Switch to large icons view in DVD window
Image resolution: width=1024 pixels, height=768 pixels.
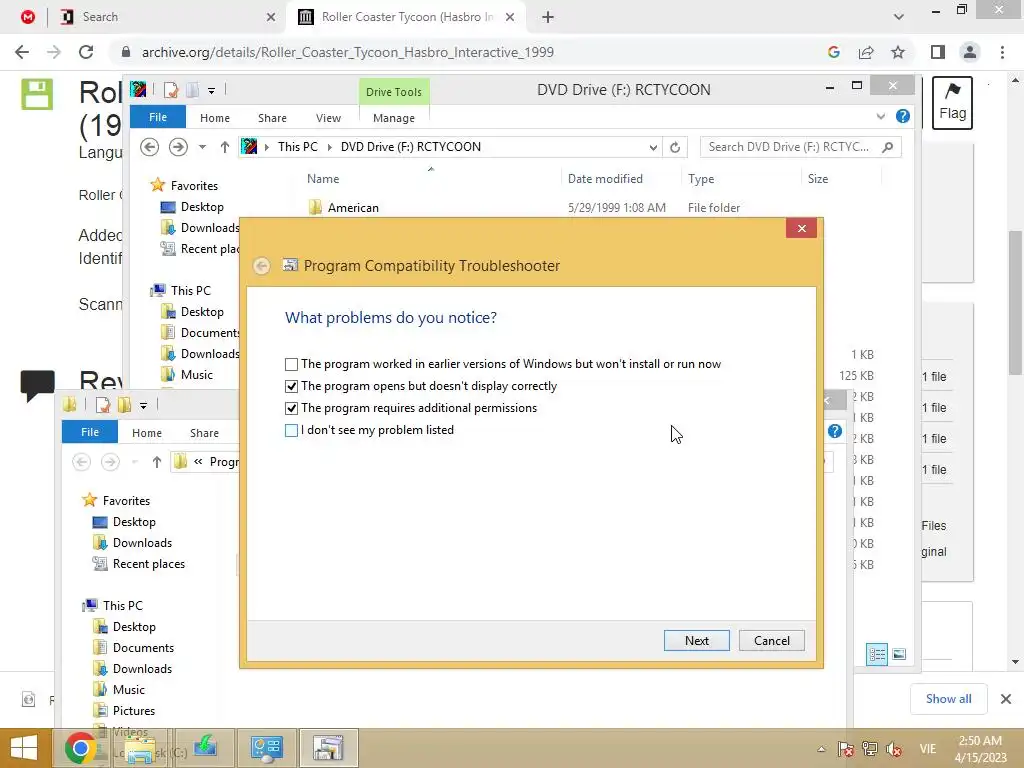tap(899, 654)
